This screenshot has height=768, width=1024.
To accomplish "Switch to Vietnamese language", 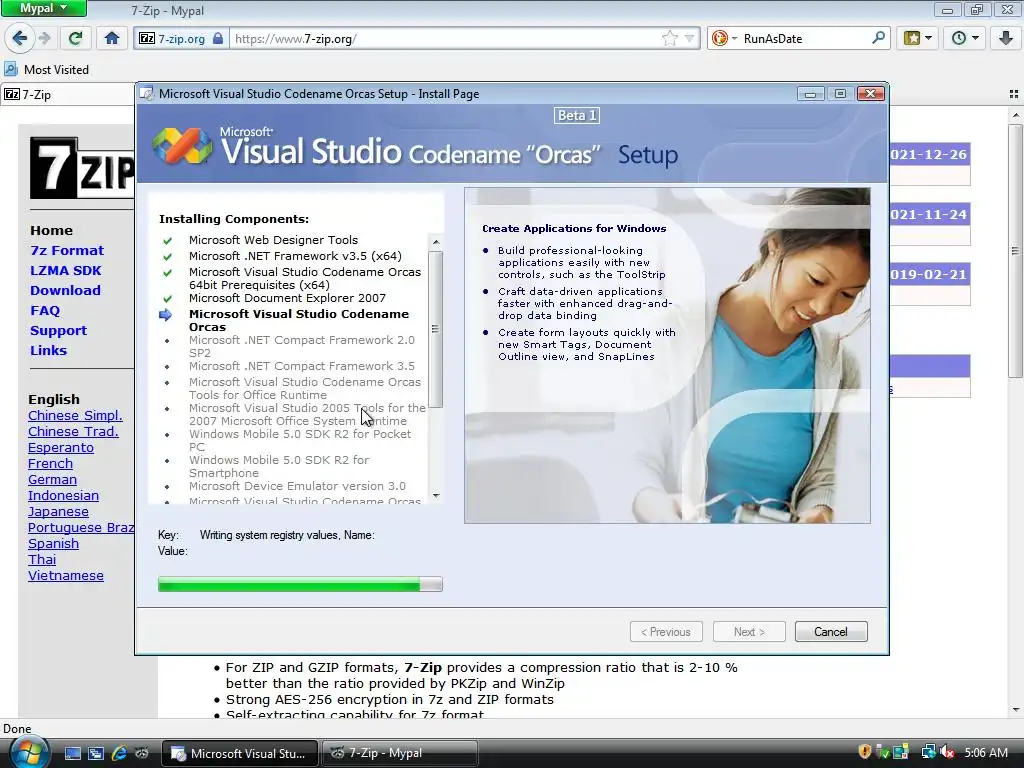I will pyautogui.click(x=65, y=575).
